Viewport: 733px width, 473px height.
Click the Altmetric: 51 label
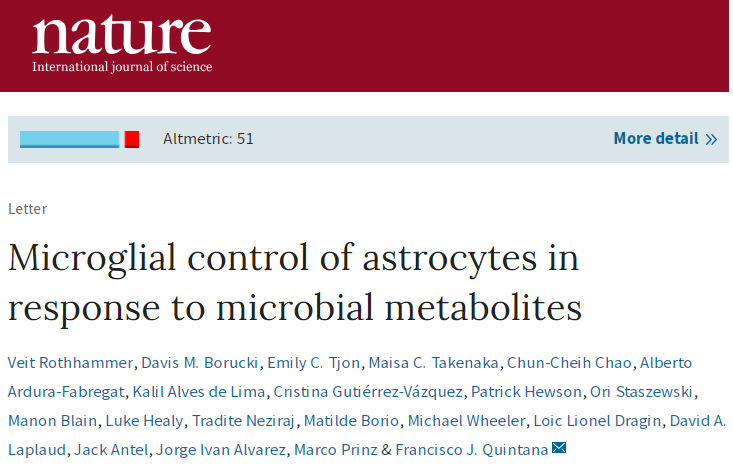click(208, 139)
